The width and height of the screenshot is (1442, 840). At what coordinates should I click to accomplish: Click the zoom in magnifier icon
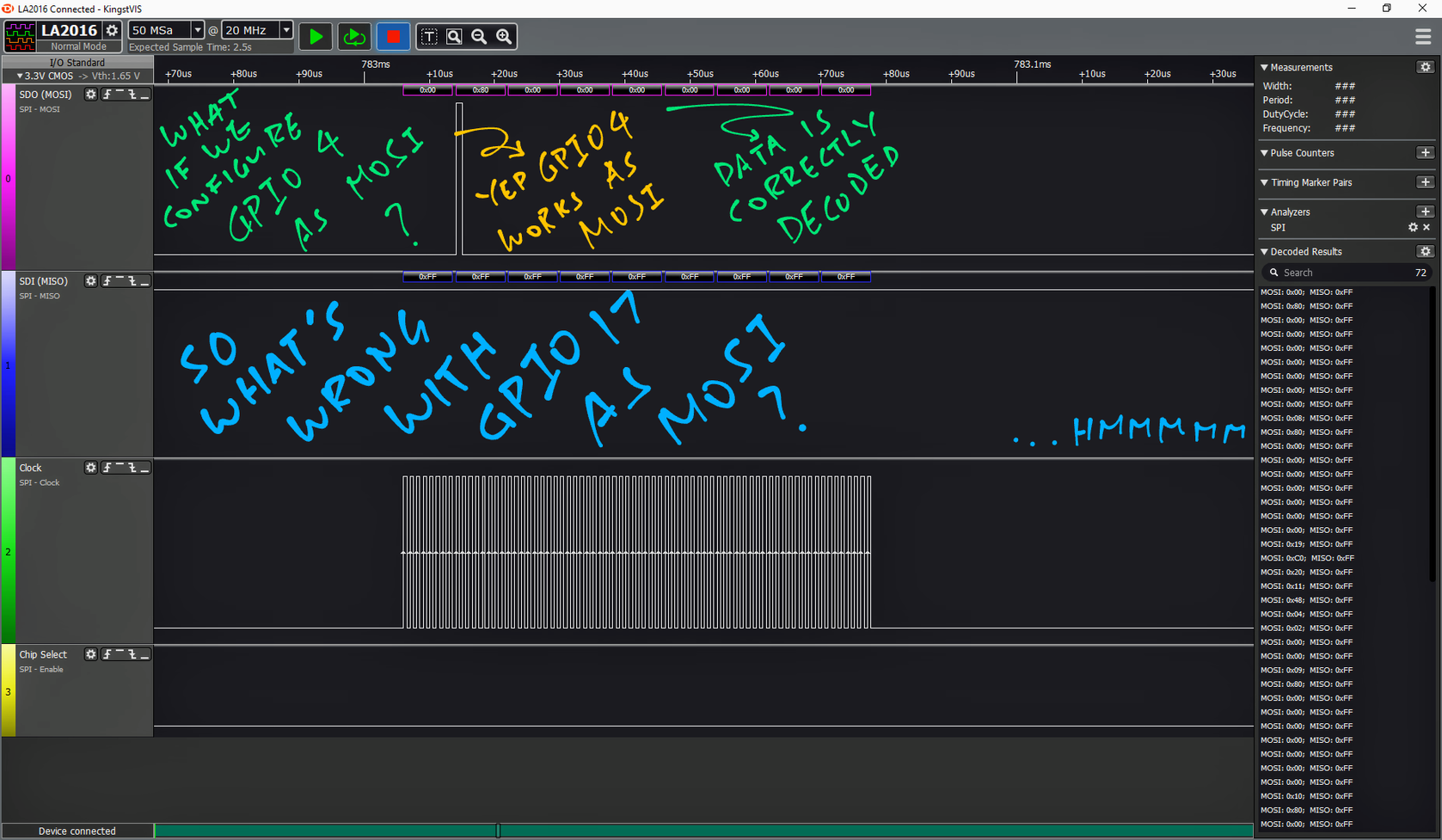[x=504, y=37]
